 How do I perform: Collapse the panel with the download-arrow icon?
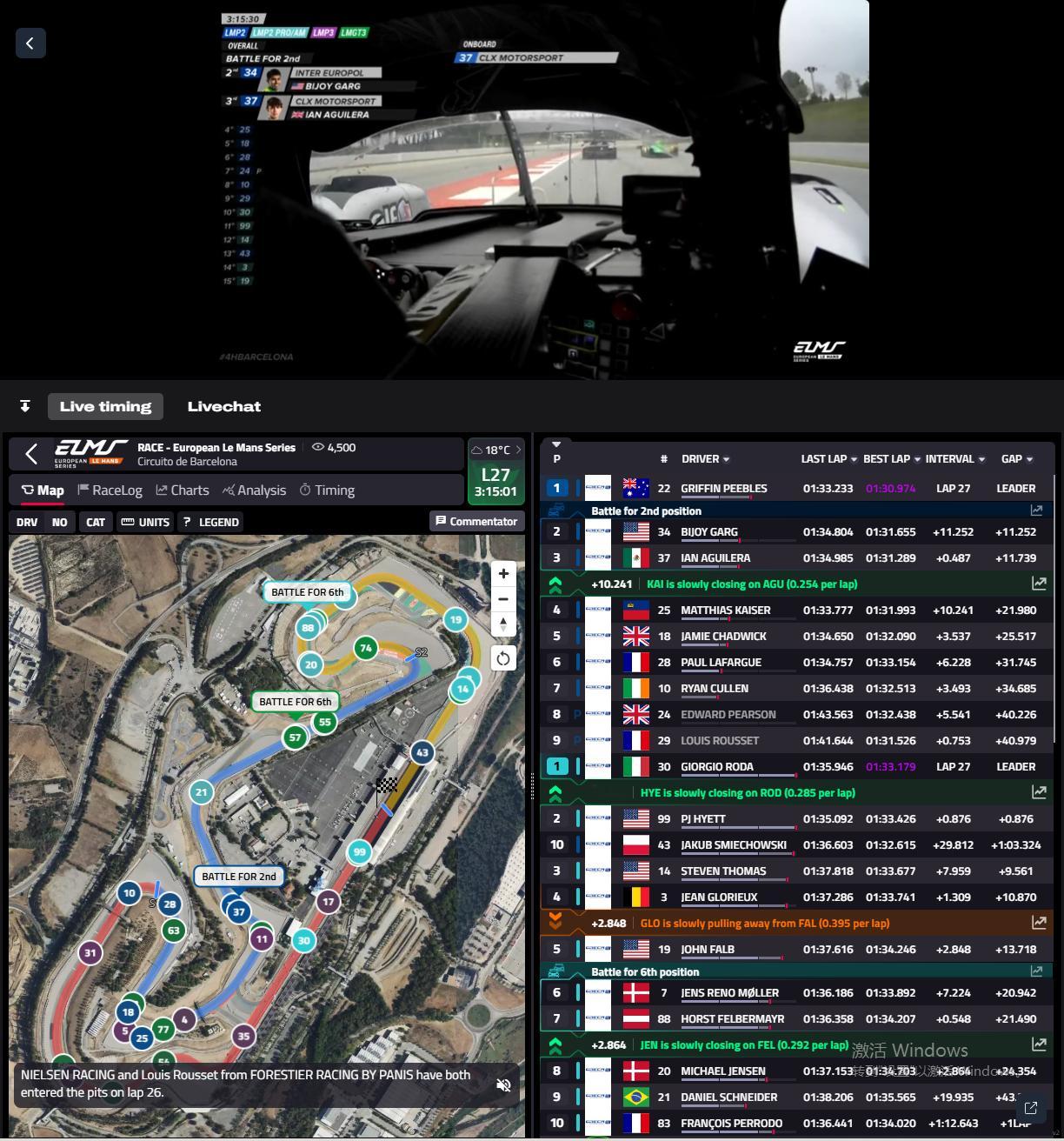pyautogui.click(x=25, y=406)
